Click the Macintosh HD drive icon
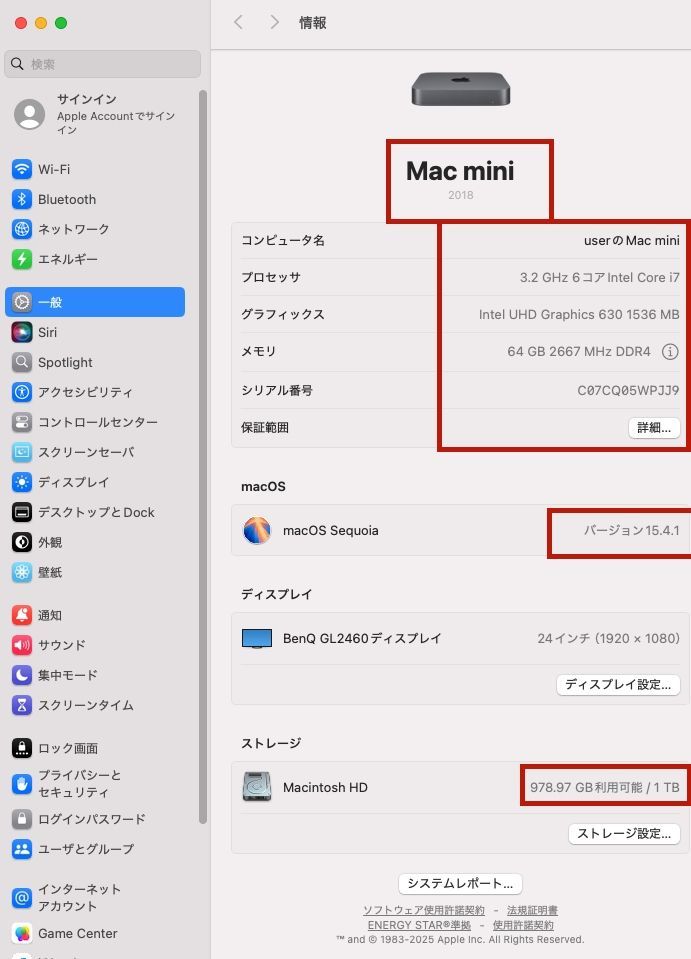691x959 pixels. click(x=257, y=787)
